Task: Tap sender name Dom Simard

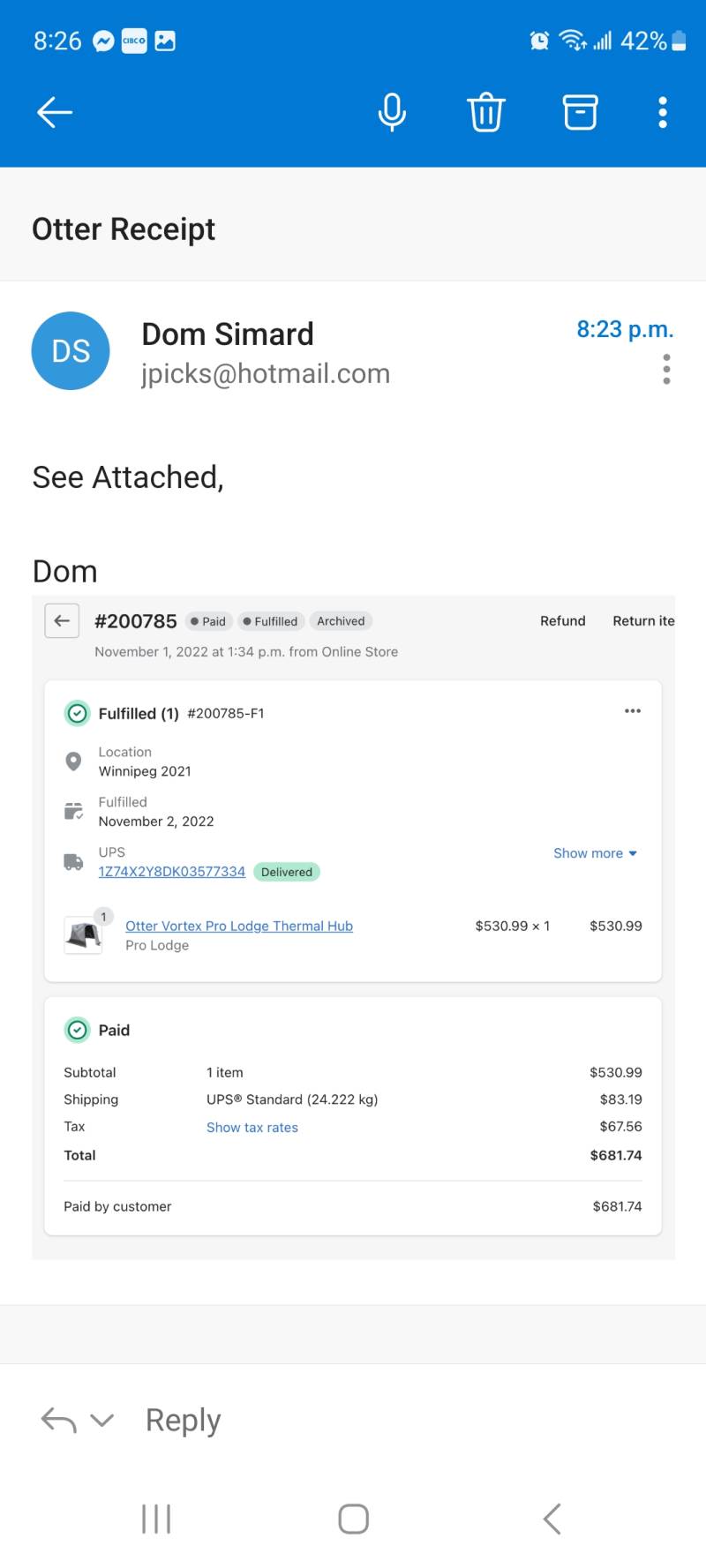Action: 228,334
